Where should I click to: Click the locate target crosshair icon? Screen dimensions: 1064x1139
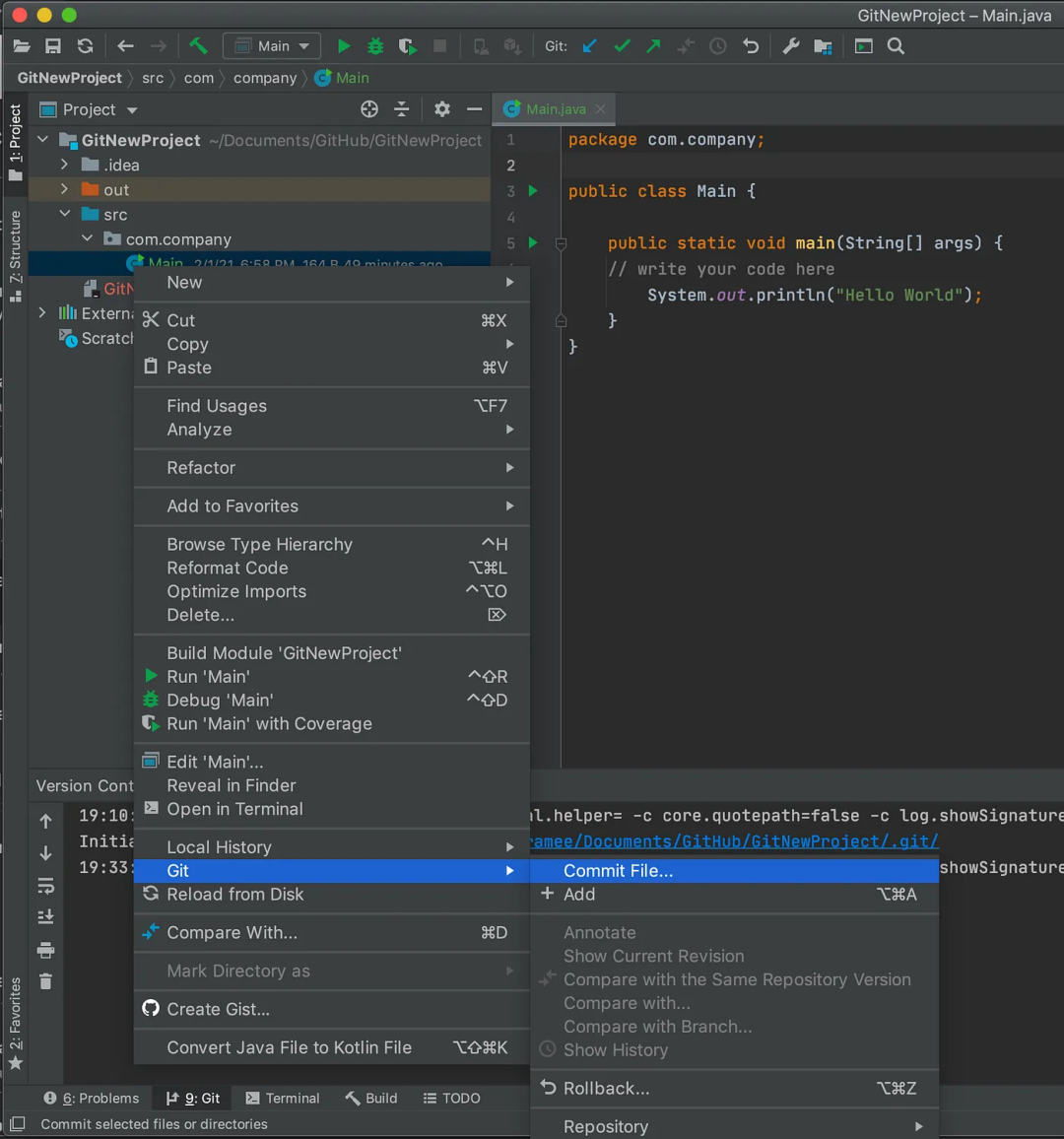point(368,109)
